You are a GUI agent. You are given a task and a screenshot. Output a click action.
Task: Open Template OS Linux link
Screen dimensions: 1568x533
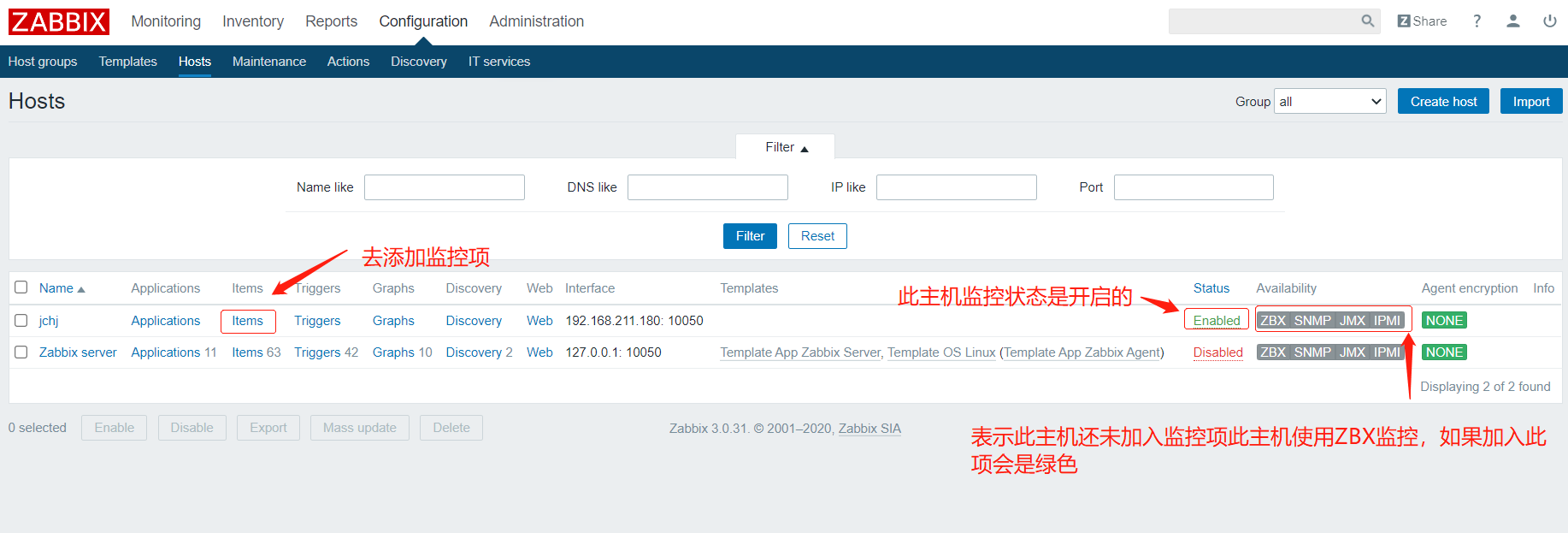coord(941,352)
